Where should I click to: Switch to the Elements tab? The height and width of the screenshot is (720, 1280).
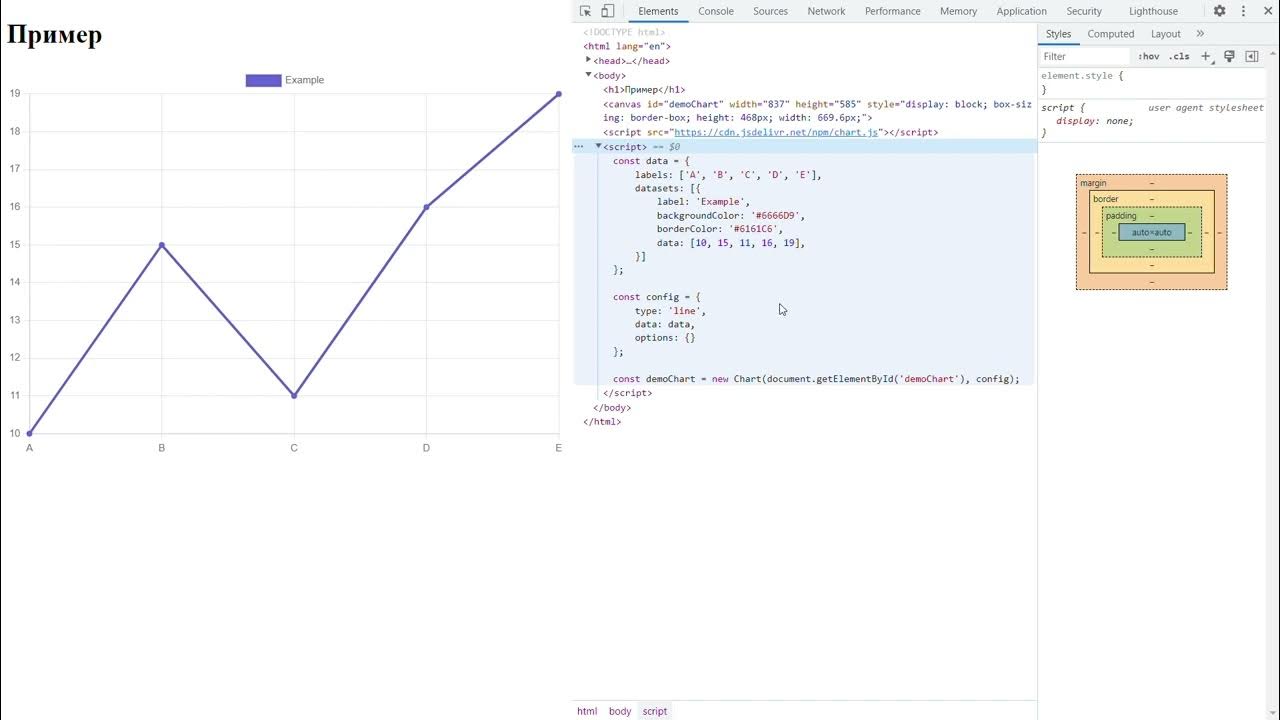click(x=658, y=11)
